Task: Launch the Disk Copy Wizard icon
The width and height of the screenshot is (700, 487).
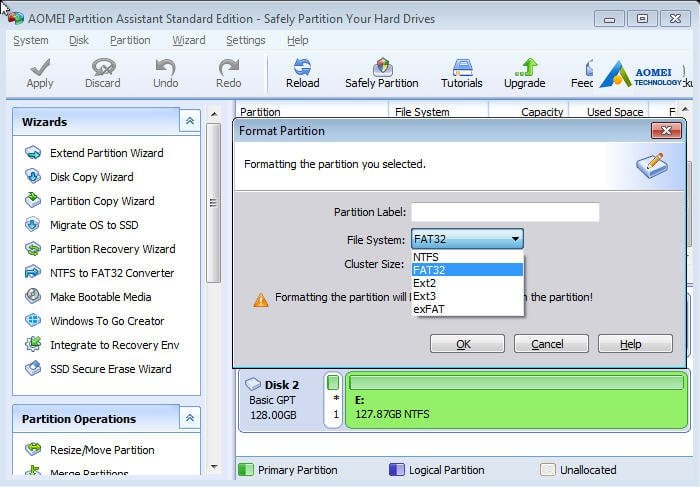Action: point(33,176)
